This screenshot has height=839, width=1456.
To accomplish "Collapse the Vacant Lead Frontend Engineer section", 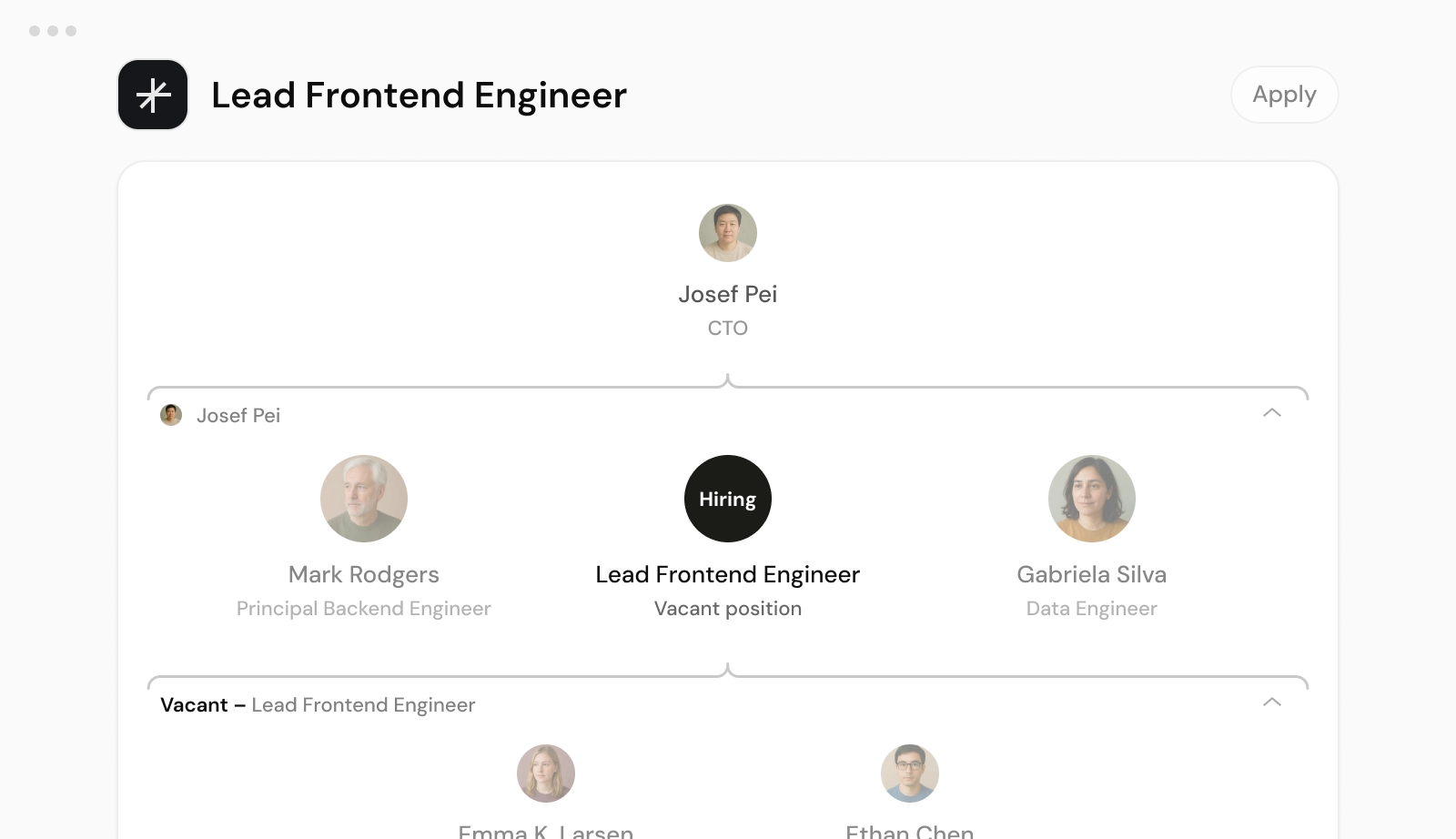I will [x=1272, y=703].
